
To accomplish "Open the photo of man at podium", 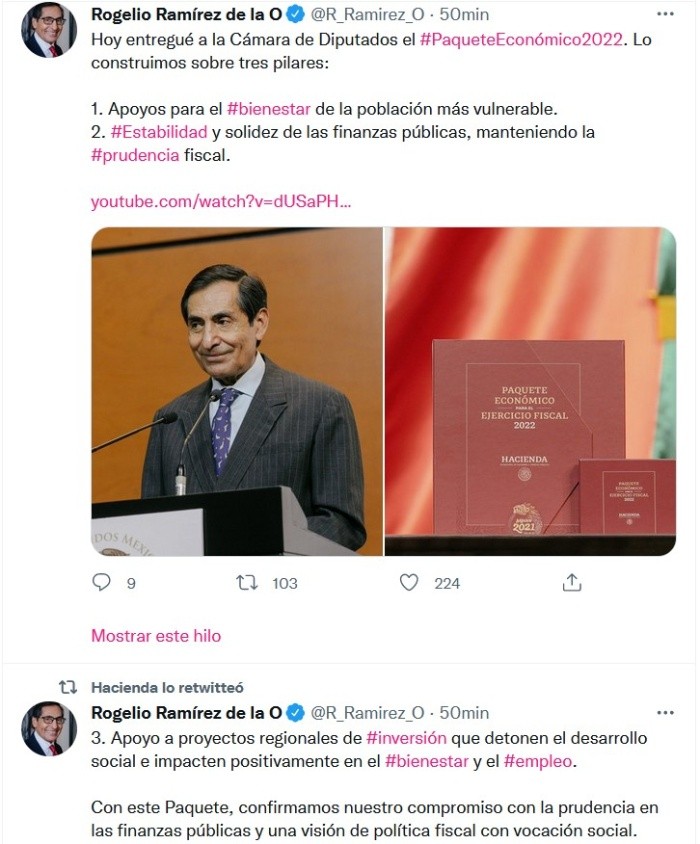I will (237, 391).
